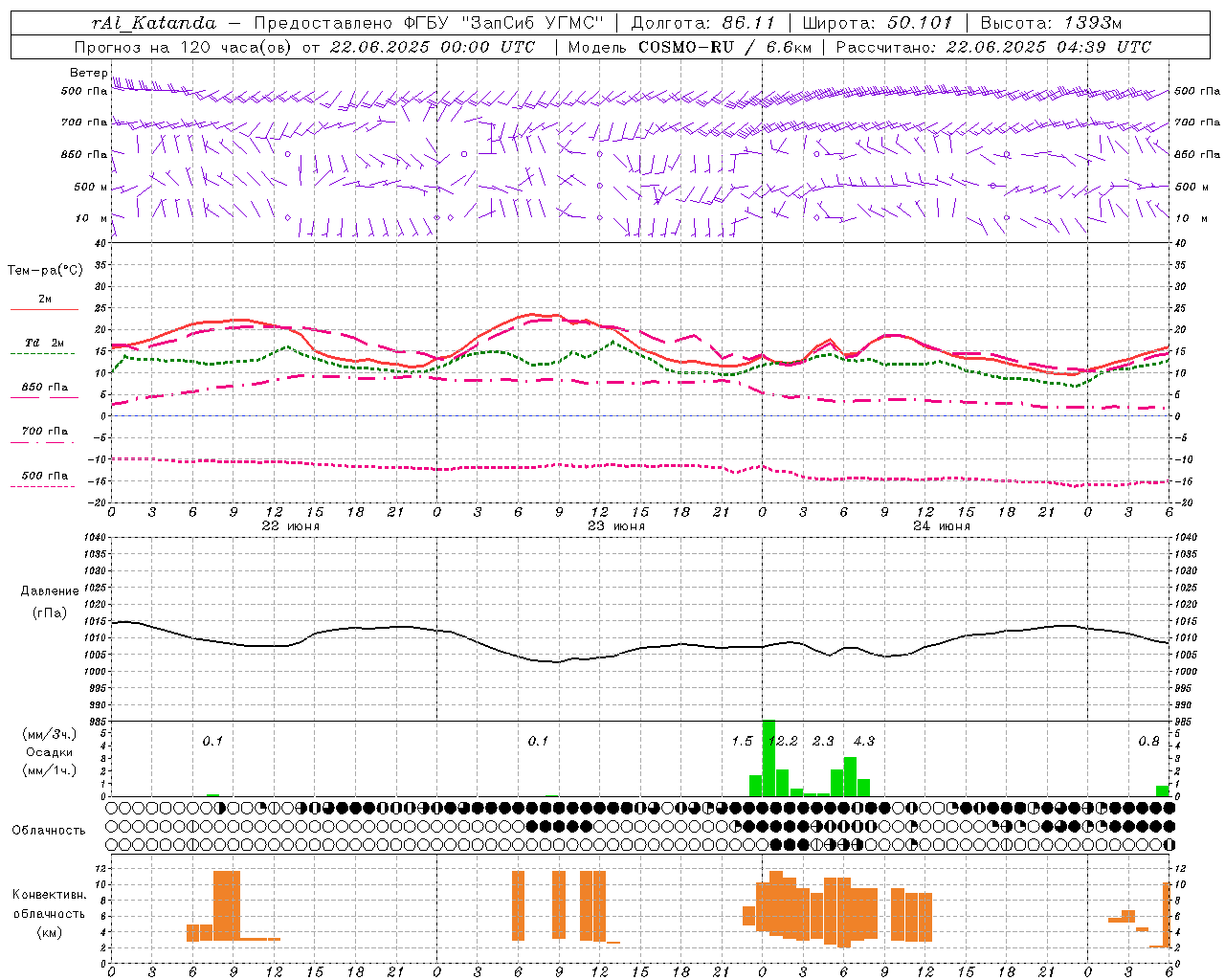Click the (гПа) pressure unit label
This screenshot has height=980, width=1225.
pos(50,613)
